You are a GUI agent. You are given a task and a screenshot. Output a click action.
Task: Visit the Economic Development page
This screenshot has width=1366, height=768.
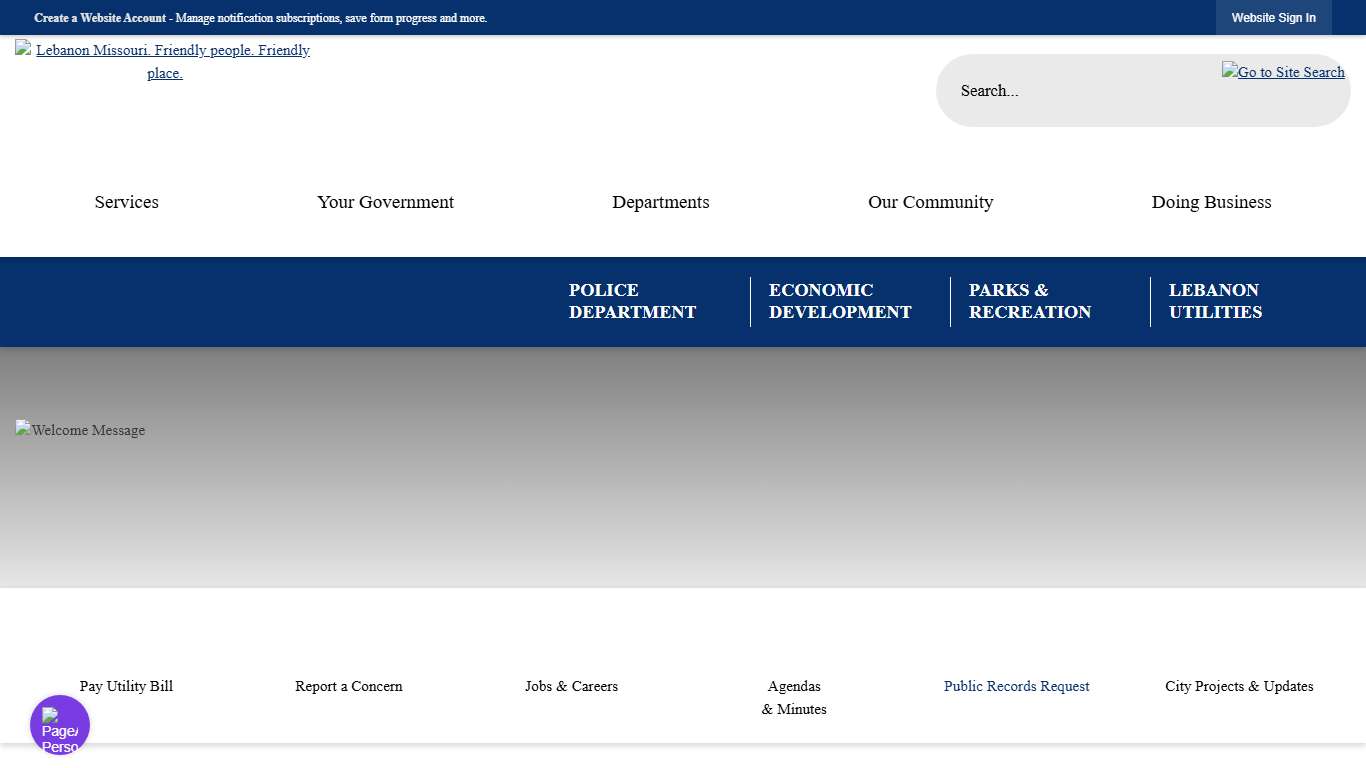840,301
